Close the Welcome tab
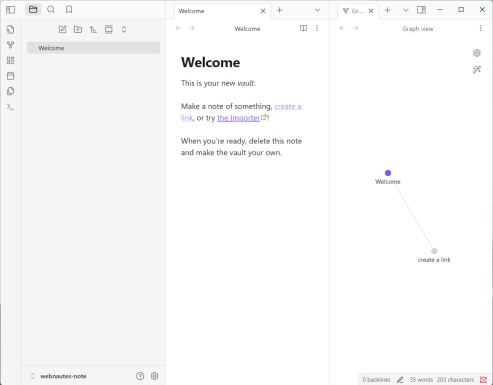 [x=263, y=11]
